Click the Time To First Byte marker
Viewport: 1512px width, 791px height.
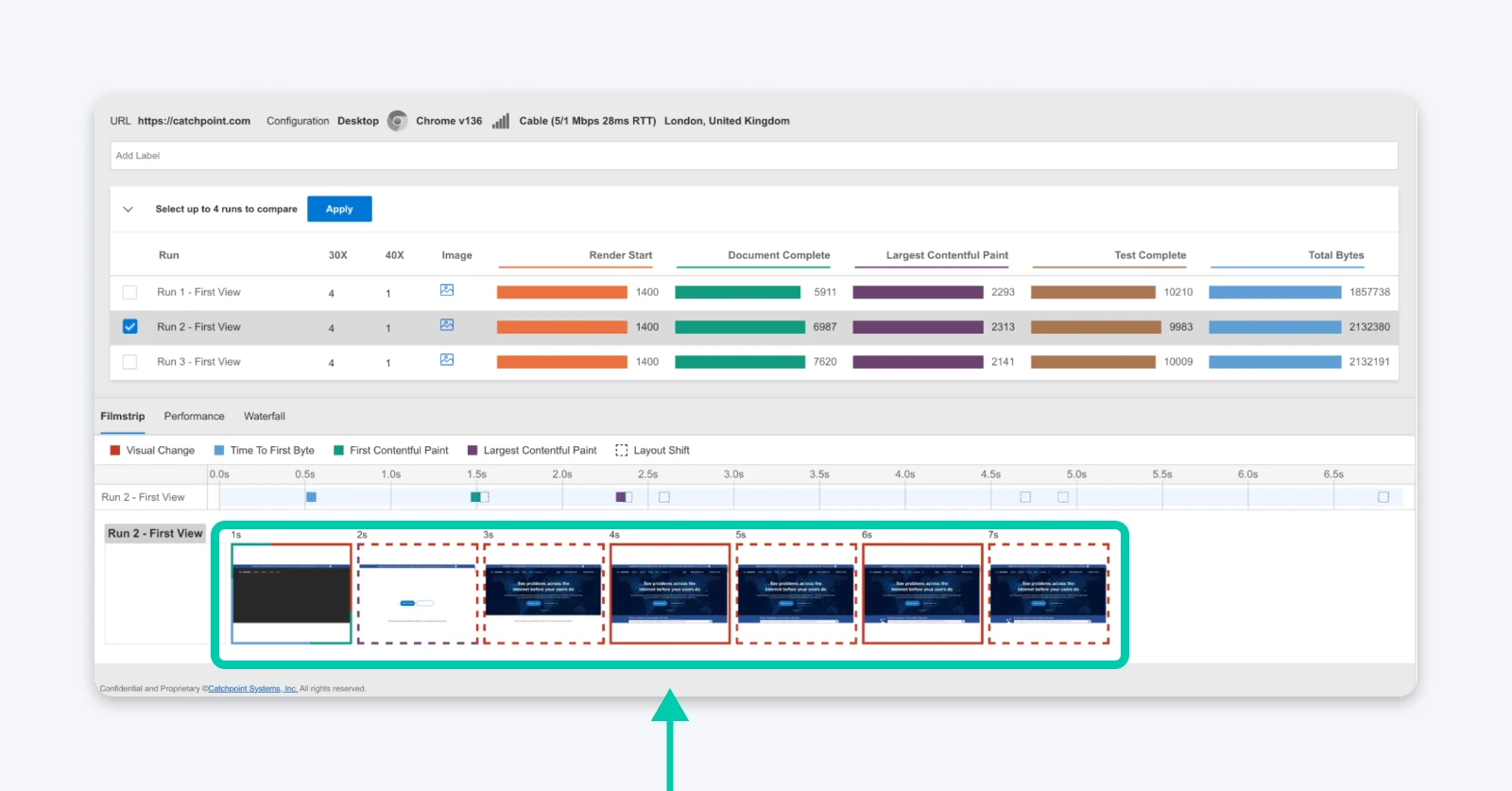pos(311,497)
